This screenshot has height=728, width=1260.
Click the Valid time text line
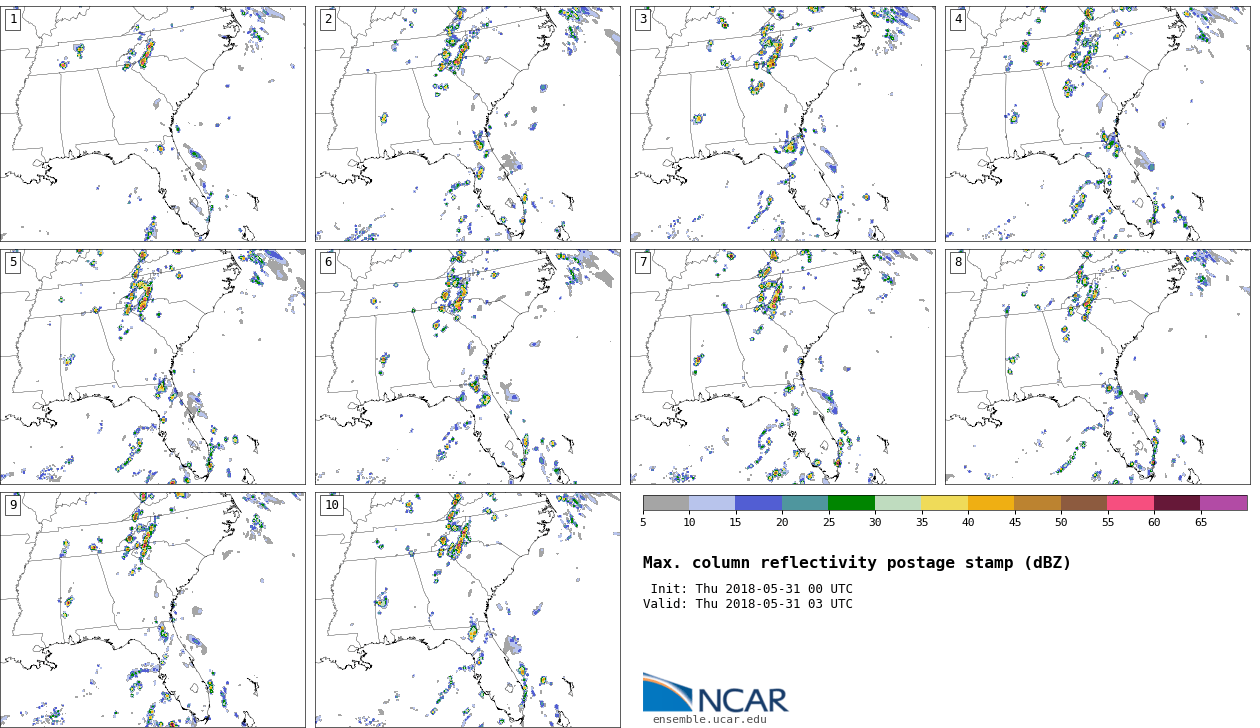click(748, 604)
